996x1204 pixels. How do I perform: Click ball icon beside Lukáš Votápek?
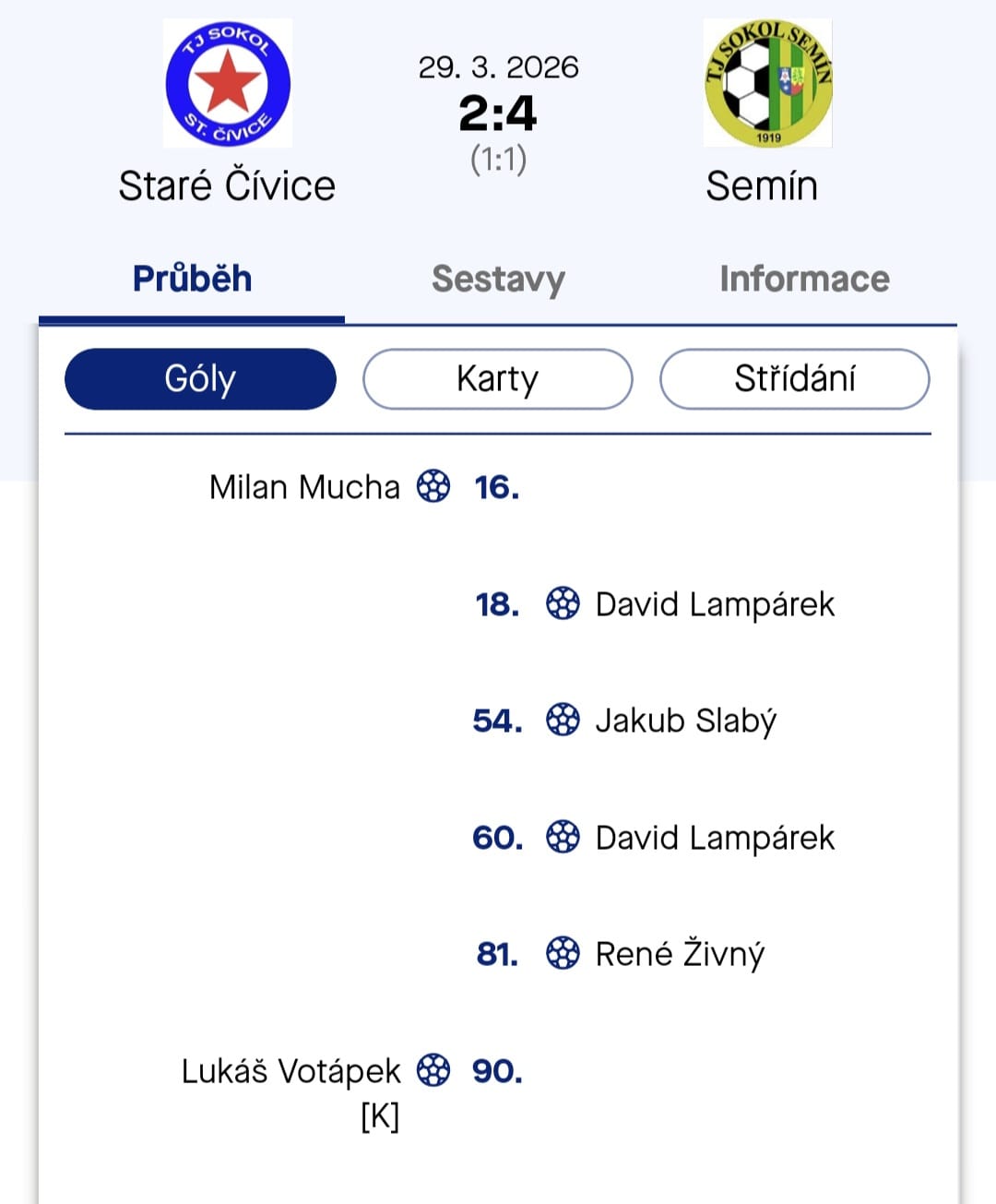(x=433, y=1070)
